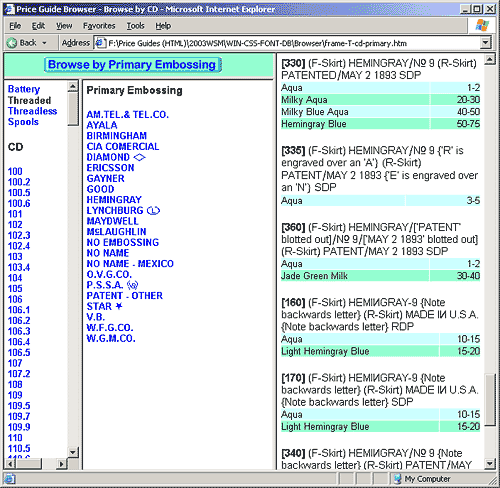This screenshot has width=500, height=488.
Task: Open MAYDWELL embossing link
Action: coord(112,221)
